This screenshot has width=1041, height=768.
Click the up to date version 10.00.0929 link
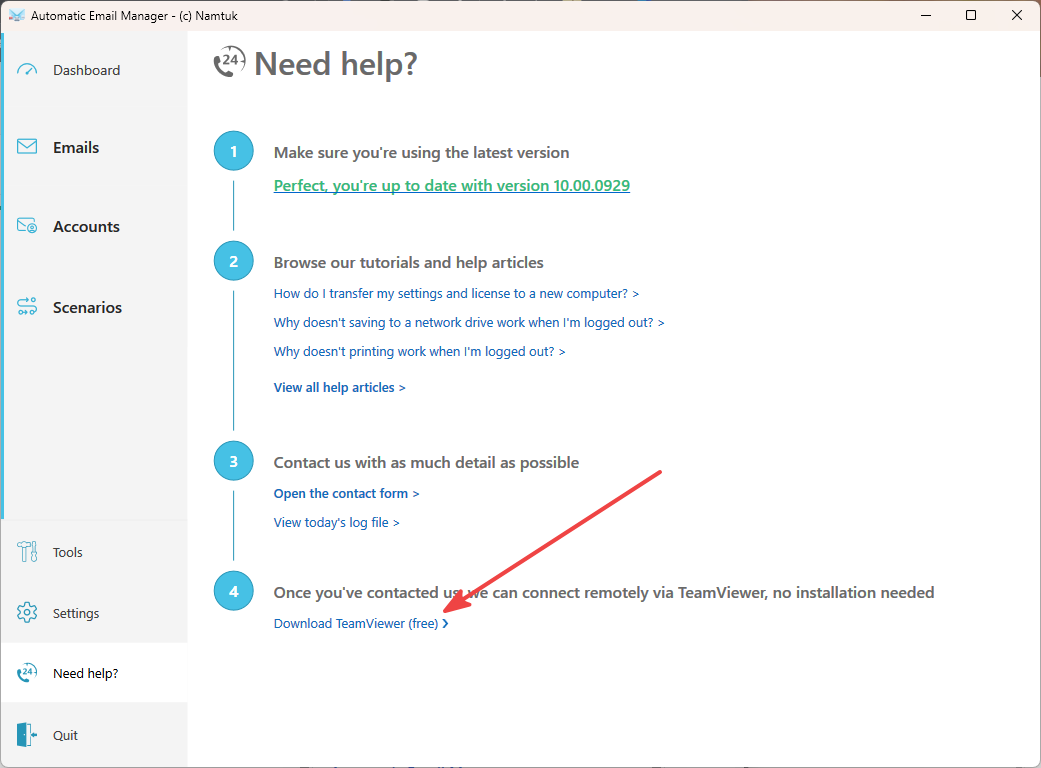(x=451, y=185)
